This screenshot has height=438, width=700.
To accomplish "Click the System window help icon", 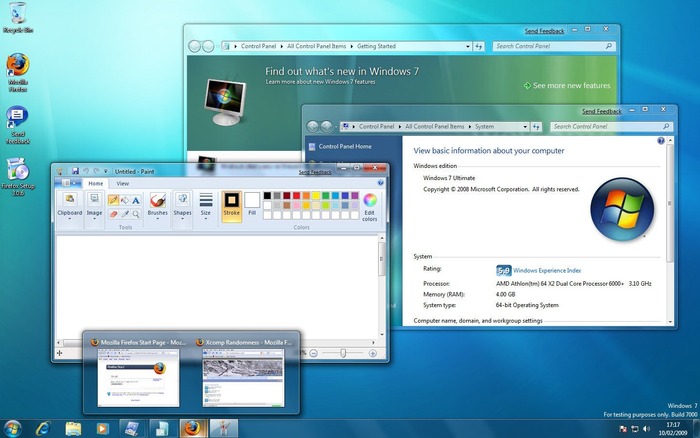I will 661,141.
